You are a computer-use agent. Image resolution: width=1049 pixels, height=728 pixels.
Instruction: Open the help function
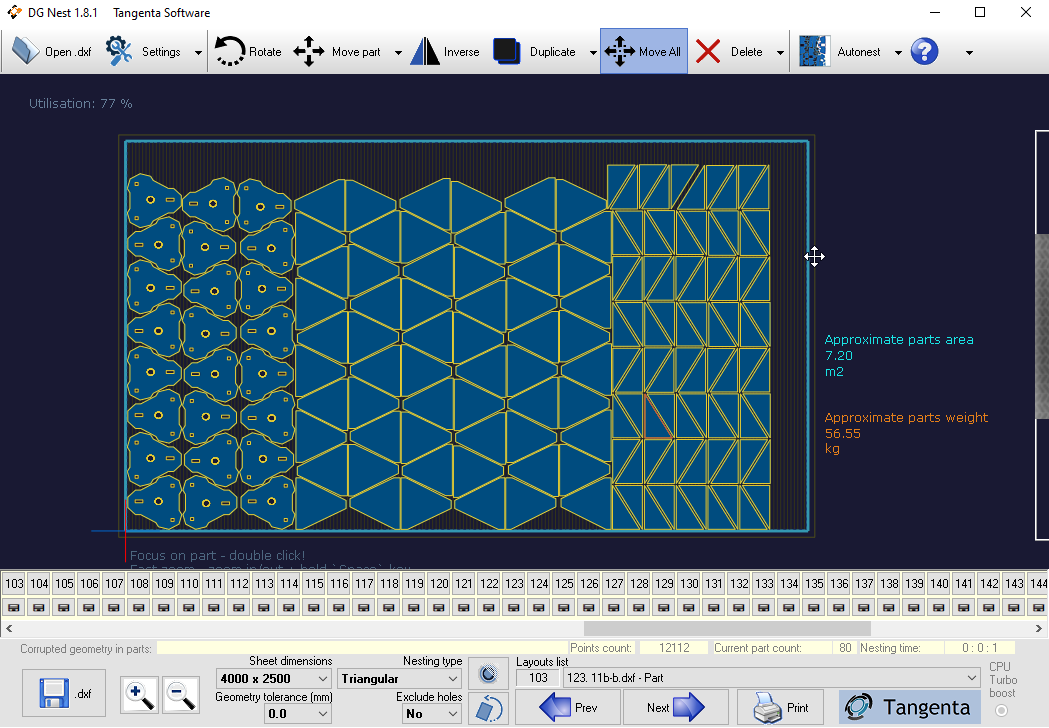[924, 51]
